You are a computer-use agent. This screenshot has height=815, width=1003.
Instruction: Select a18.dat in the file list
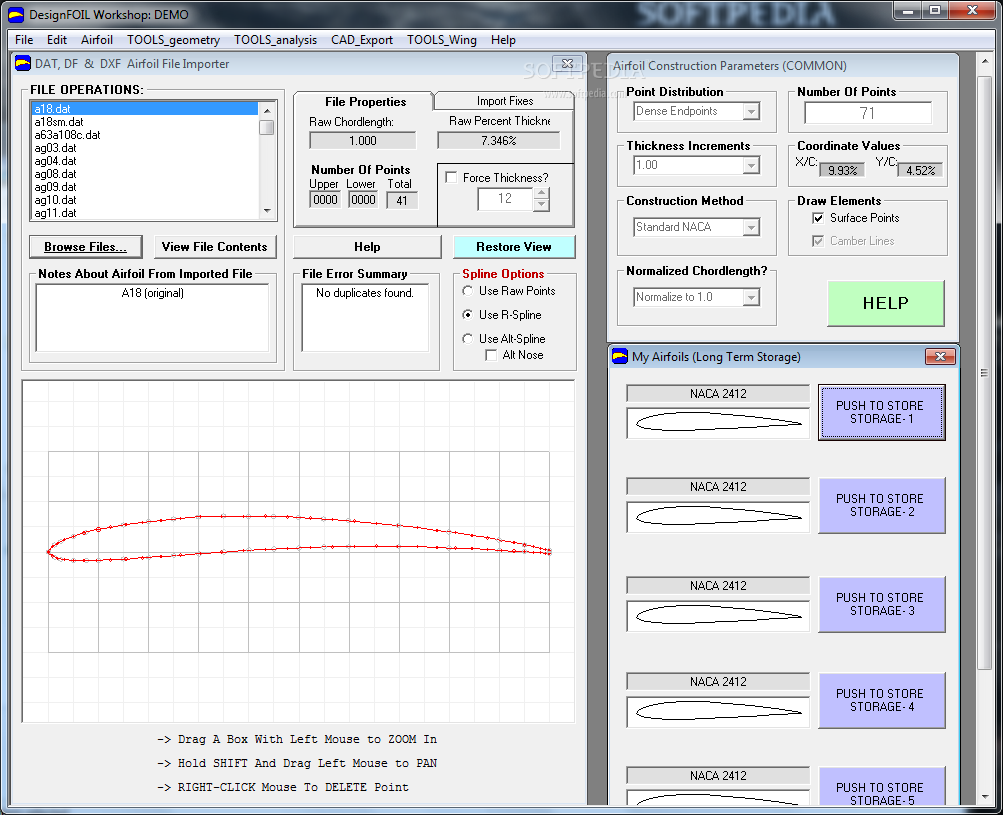145,109
